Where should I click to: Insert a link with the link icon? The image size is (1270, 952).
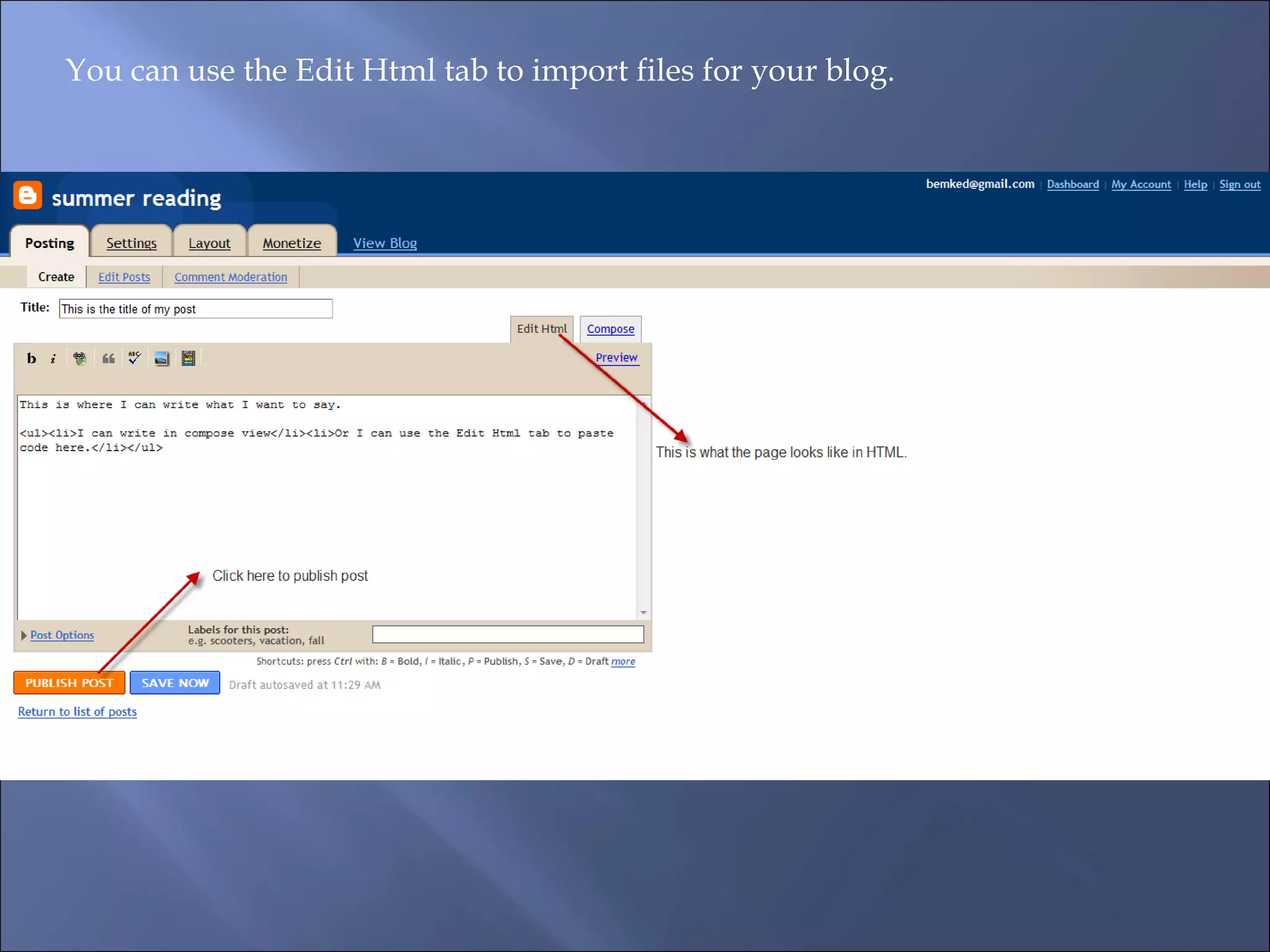(x=80, y=358)
